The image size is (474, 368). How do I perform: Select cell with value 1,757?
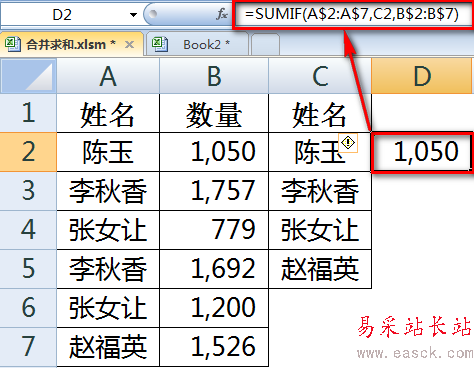click(x=214, y=191)
